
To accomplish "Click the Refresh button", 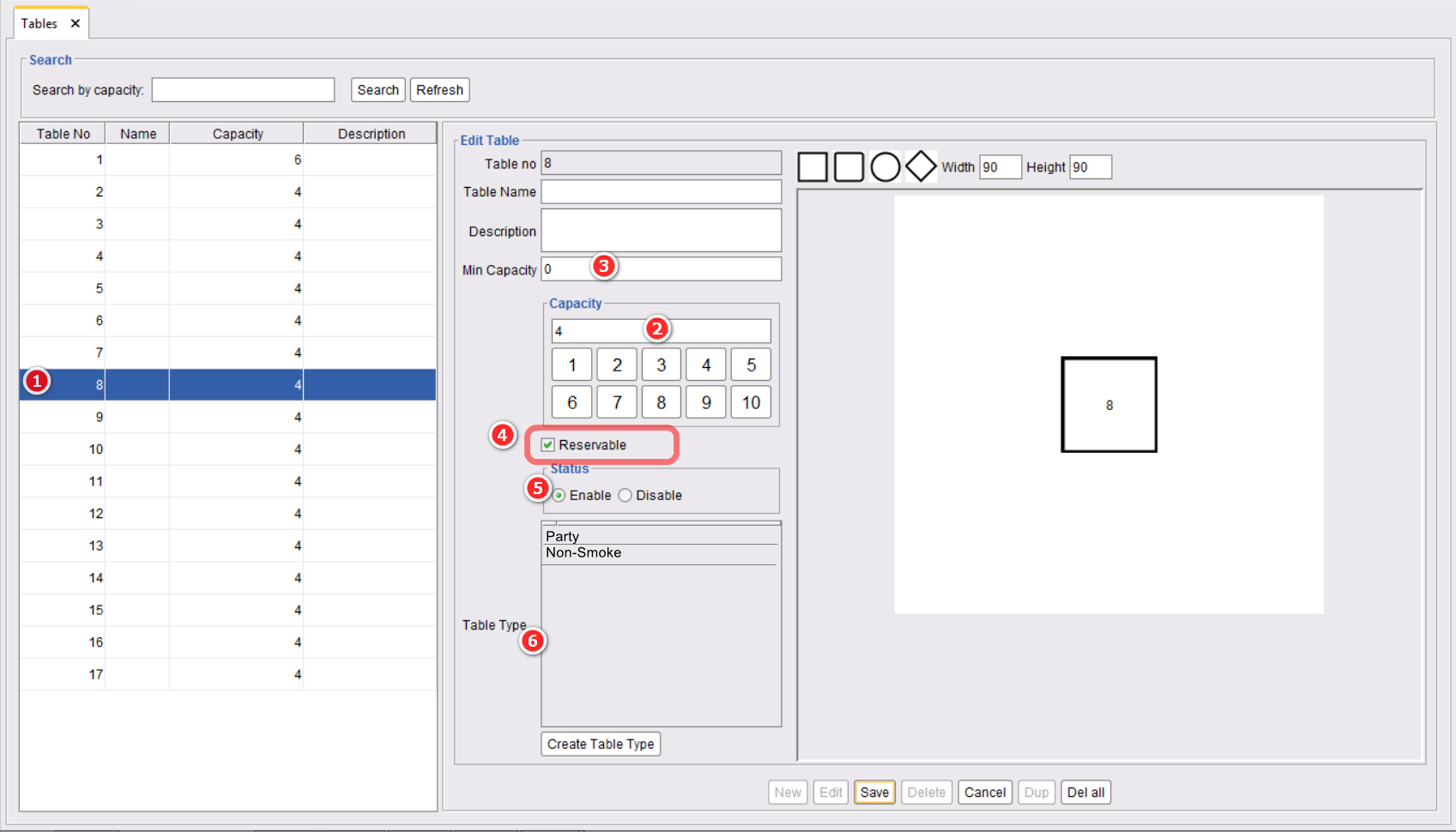I will [x=440, y=89].
